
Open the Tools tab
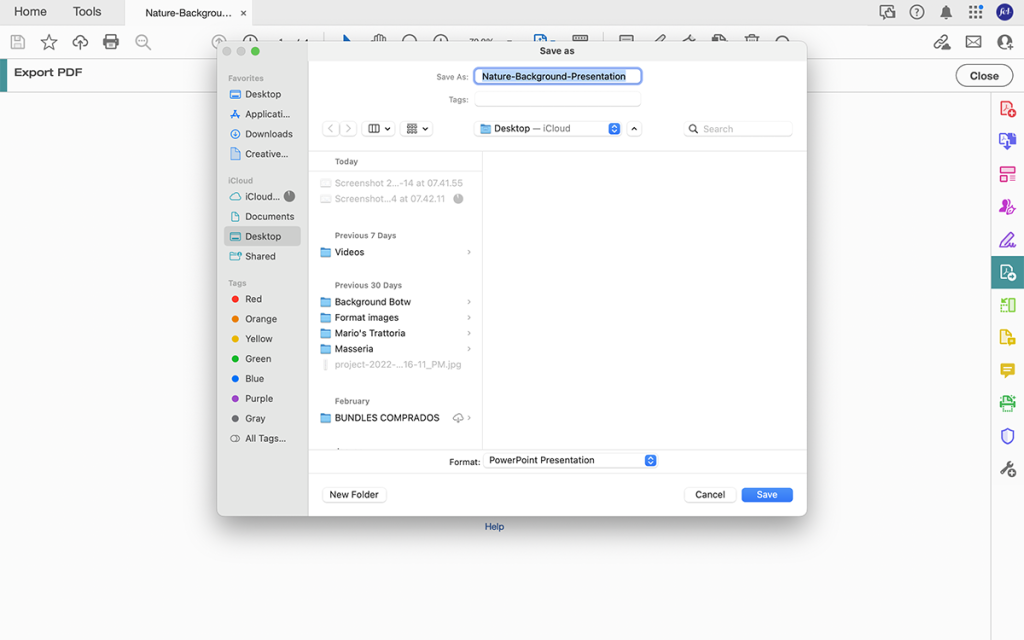pos(88,11)
